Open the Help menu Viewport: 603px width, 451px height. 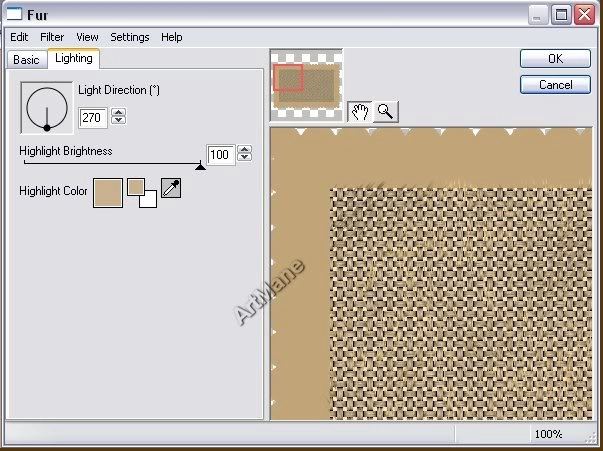pyautogui.click(x=172, y=37)
